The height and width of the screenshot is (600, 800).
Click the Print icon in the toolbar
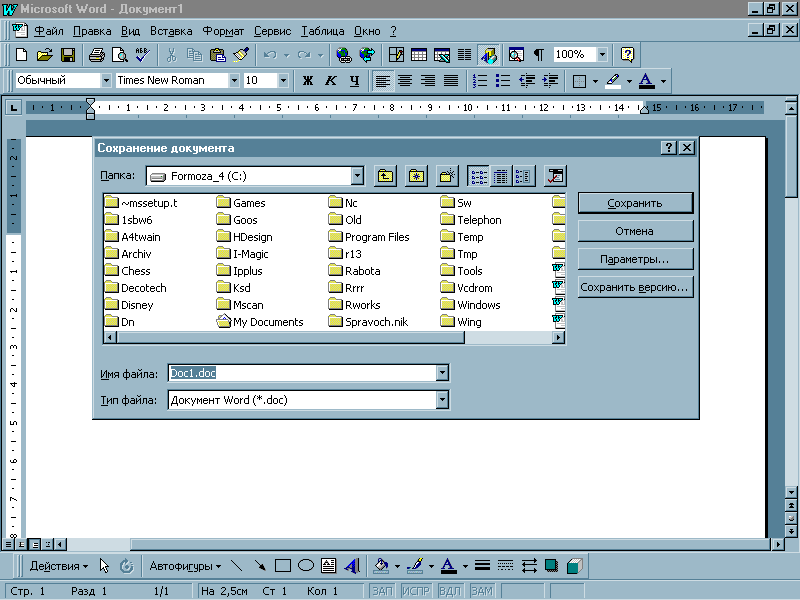click(x=96, y=55)
